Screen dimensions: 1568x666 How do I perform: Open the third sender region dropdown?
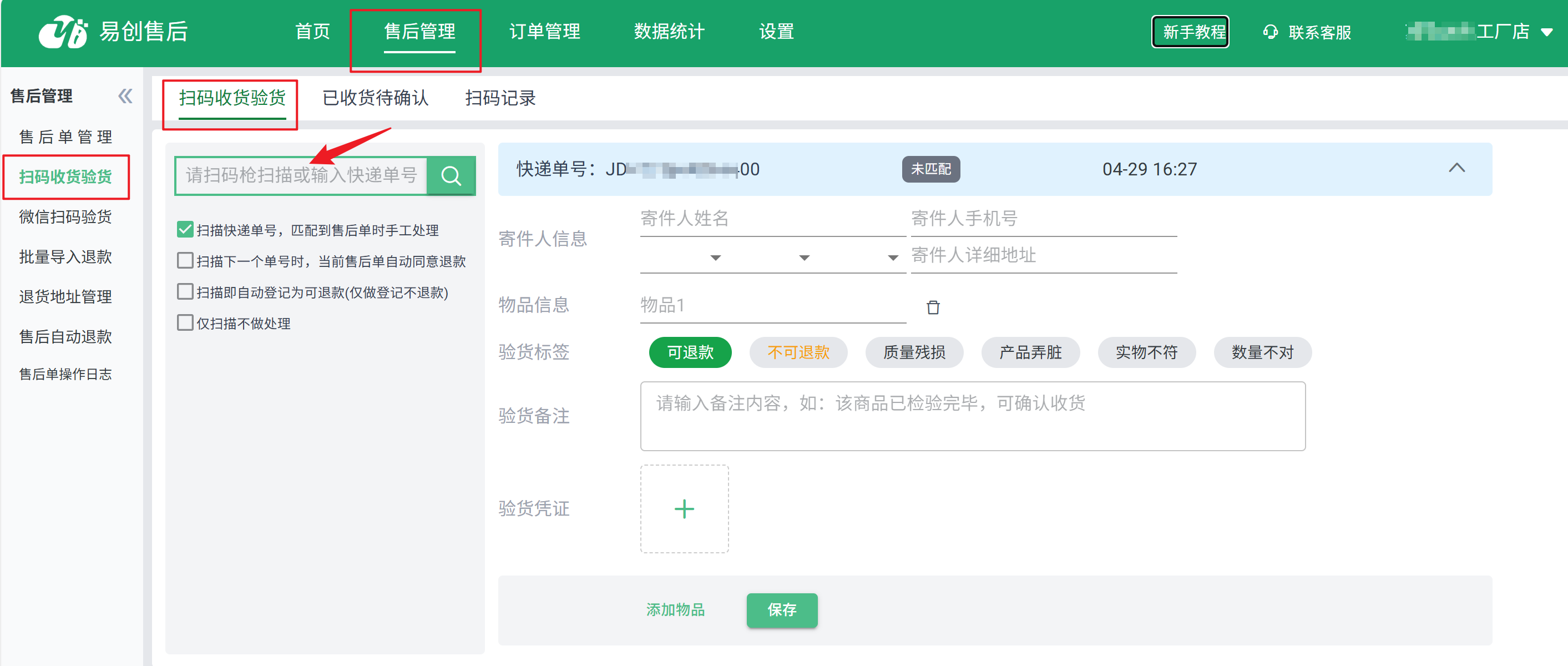click(x=892, y=258)
